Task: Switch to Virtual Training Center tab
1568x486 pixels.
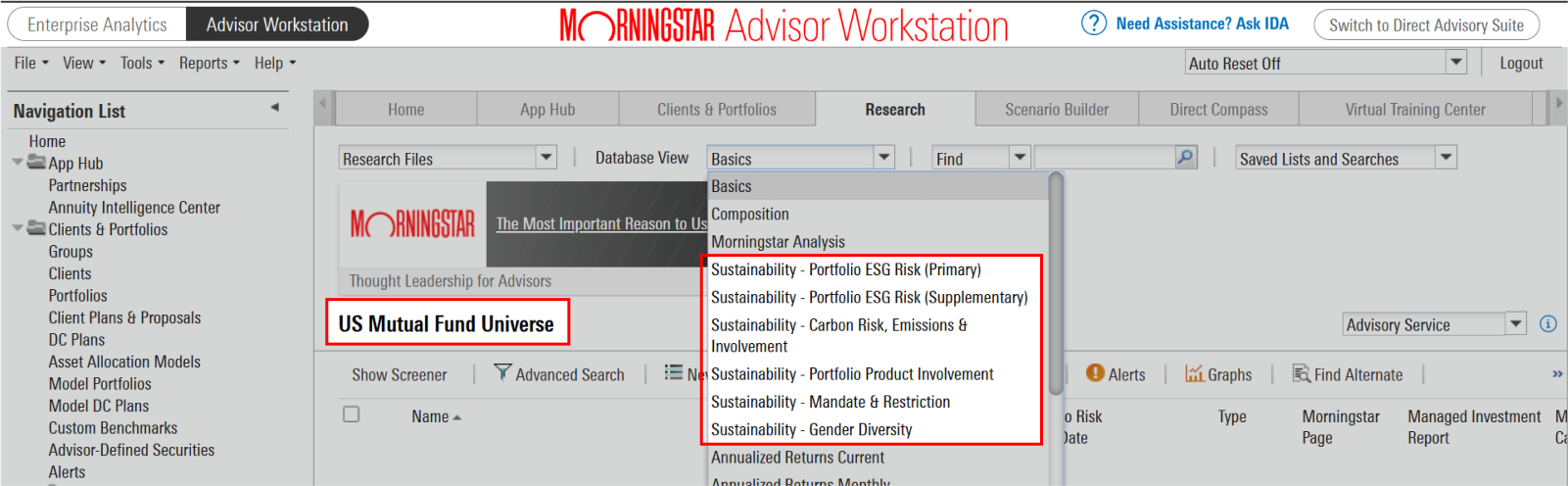Action: [1415, 109]
